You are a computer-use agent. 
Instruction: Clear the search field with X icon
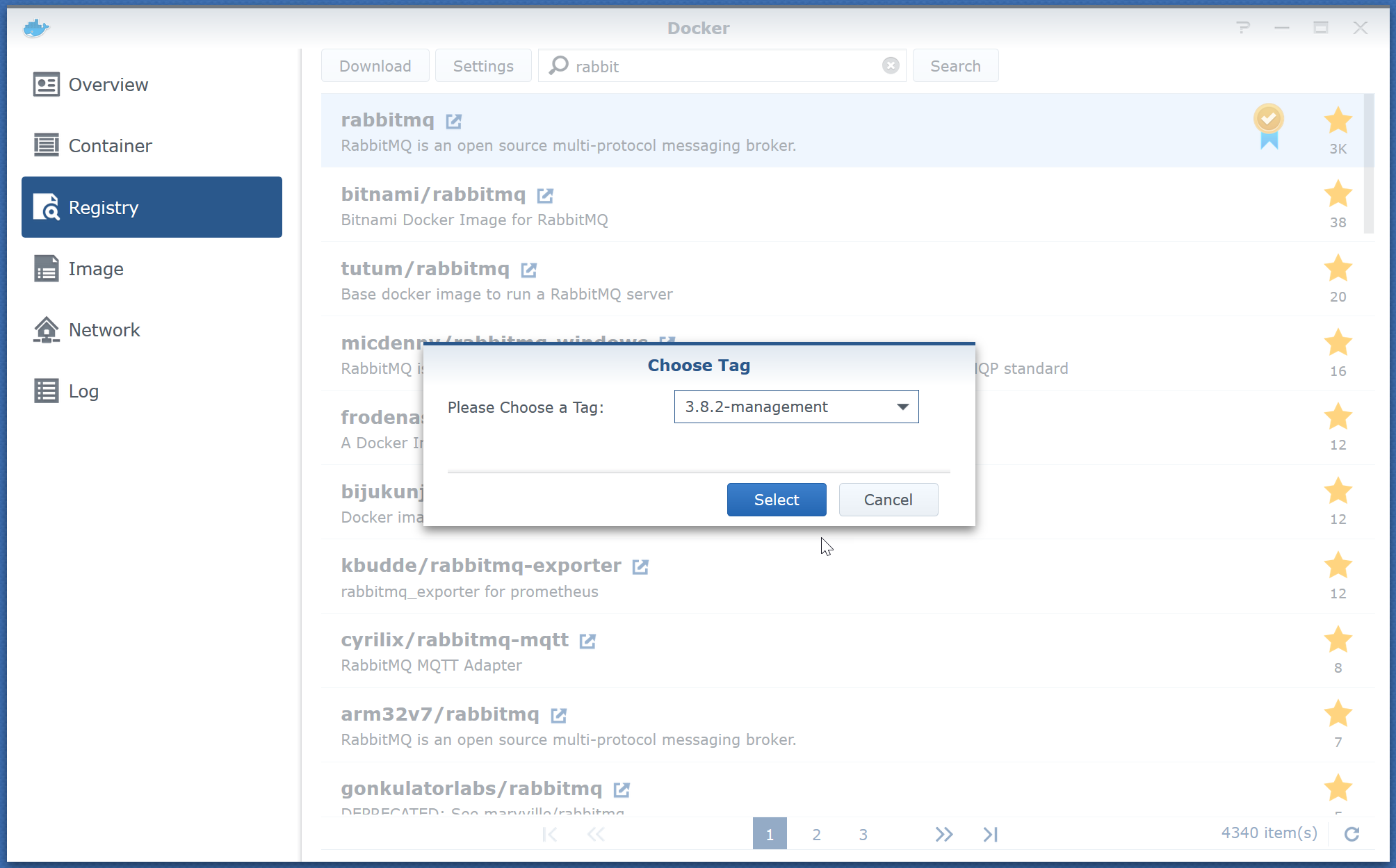[891, 66]
